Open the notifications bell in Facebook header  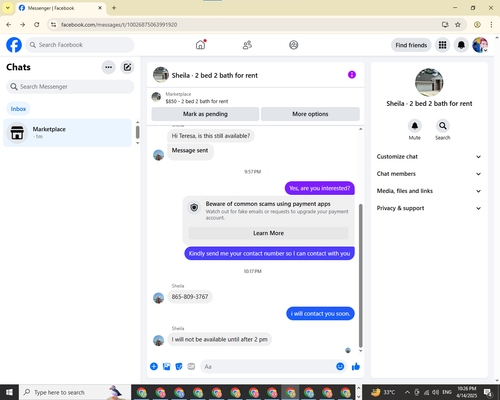[x=461, y=45]
